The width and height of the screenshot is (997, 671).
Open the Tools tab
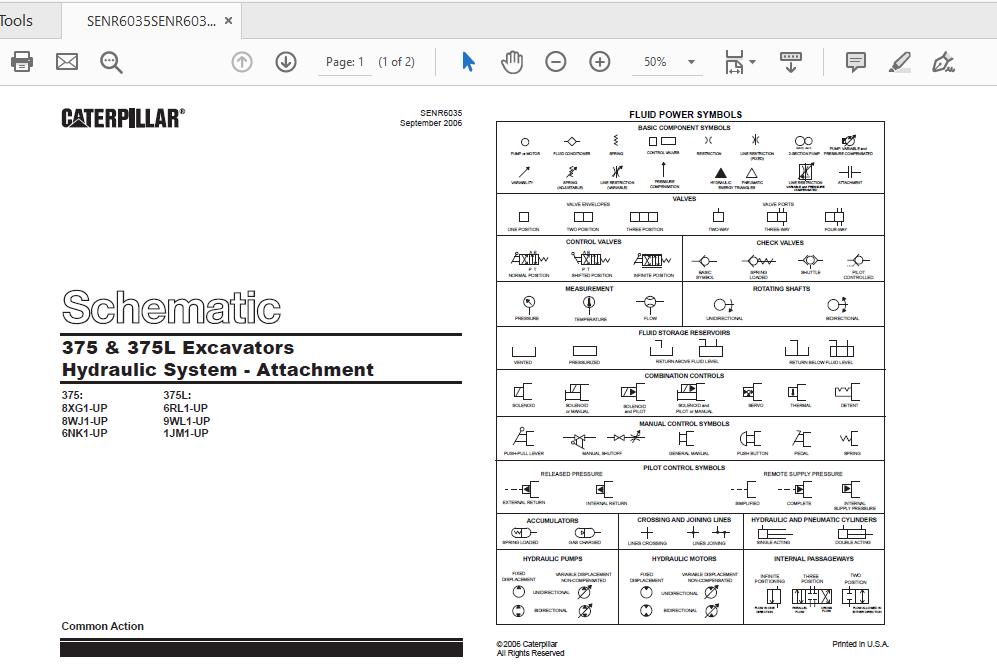point(17,21)
